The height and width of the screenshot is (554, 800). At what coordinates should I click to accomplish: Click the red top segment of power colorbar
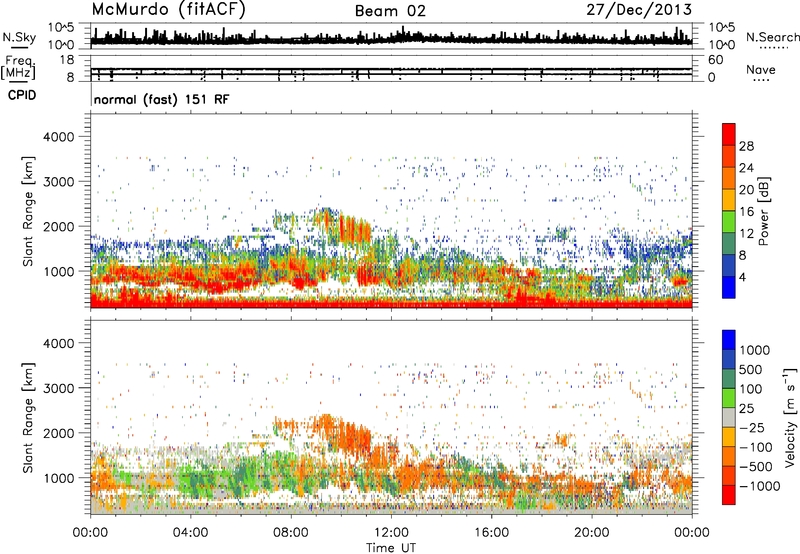pos(729,134)
